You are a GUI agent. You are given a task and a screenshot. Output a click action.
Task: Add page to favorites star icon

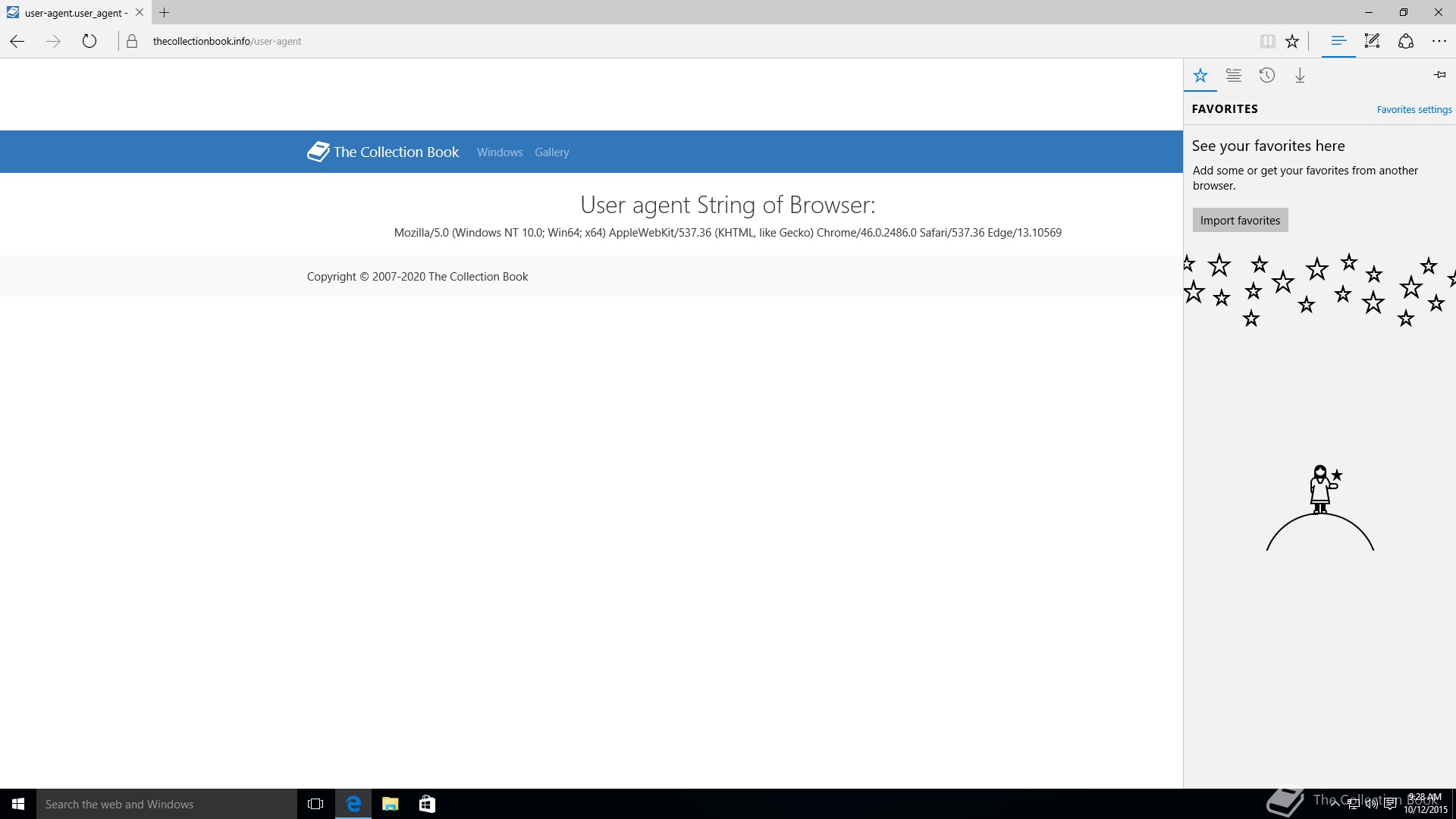[x=1292, y=42]
